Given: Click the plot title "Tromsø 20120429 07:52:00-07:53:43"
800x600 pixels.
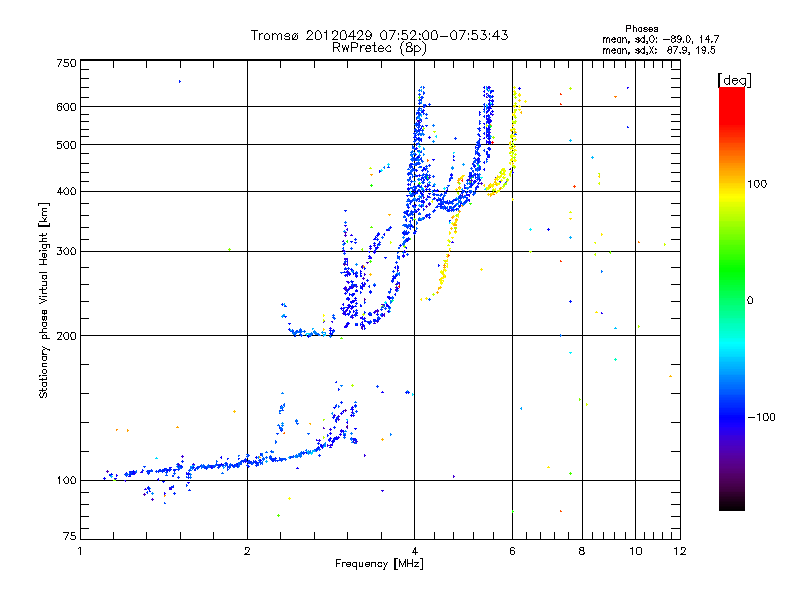Looking at the screenshot, I should [x=379, y=35].
